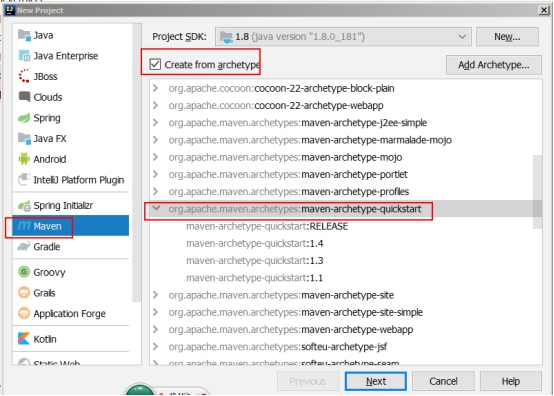
Task: Expand maven-archetype-site-simple node
Action: tap(155, 312)
